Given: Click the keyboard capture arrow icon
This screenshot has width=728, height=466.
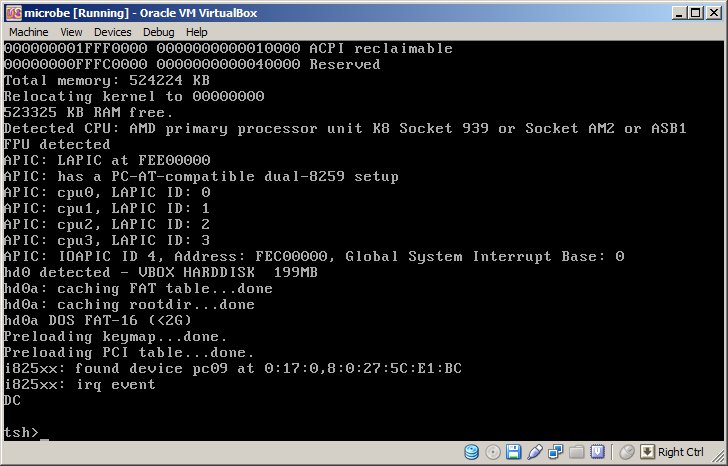Looking at the screenshot, I should (x=647, y=452).
